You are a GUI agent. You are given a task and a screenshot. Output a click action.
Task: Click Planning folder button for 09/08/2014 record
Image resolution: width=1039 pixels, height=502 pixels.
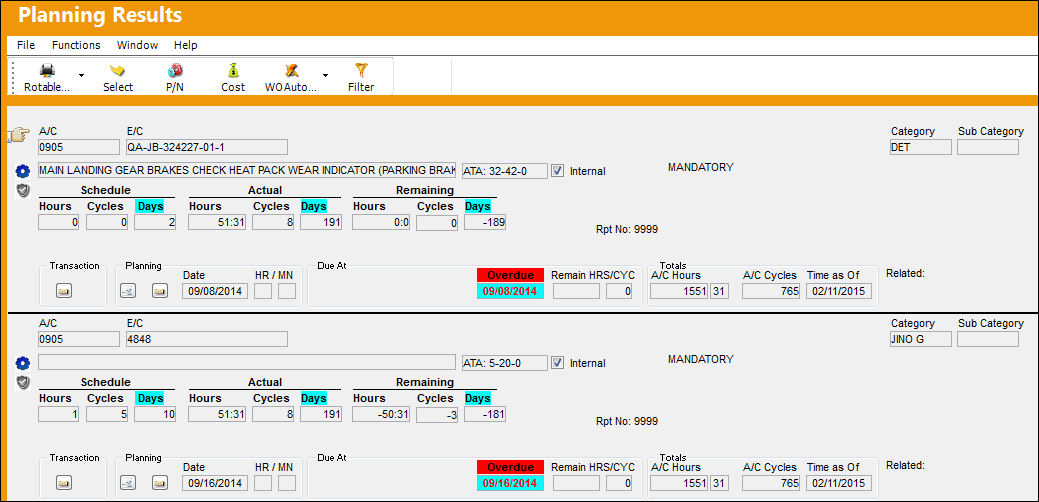pos(160,291)
